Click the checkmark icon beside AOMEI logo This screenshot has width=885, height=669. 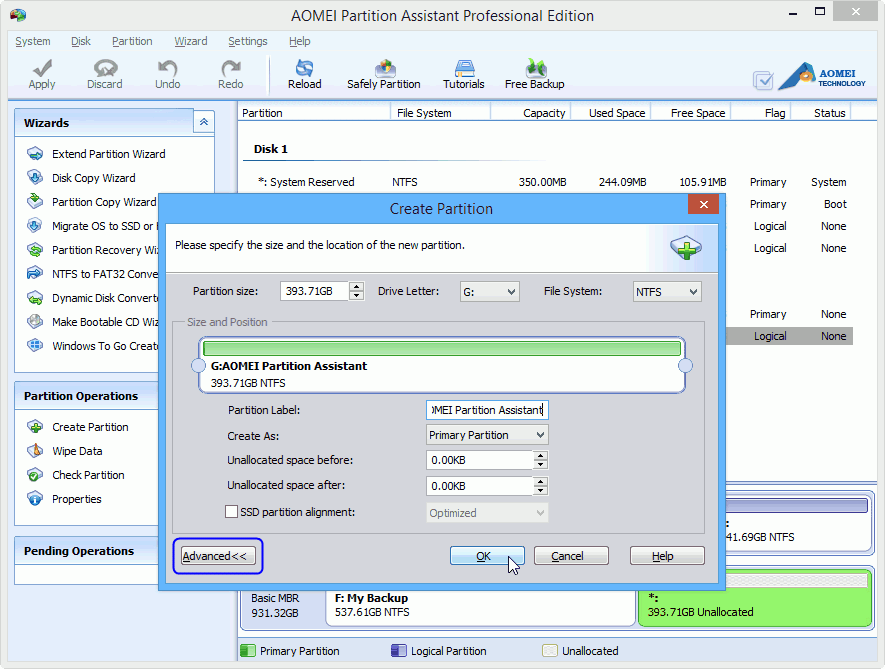[763, 80]
